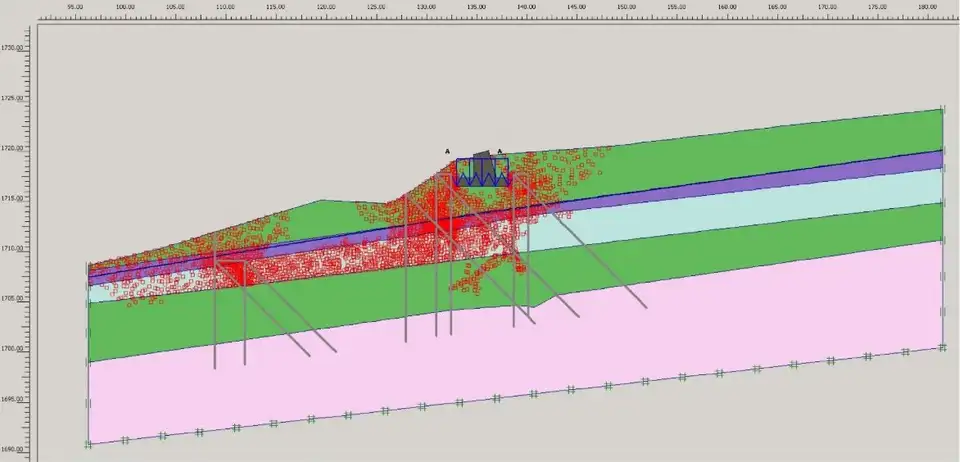The image size is (960, 462).
Task: Click the 170.00 horizontal ruler label
Action: click(827, 6)
